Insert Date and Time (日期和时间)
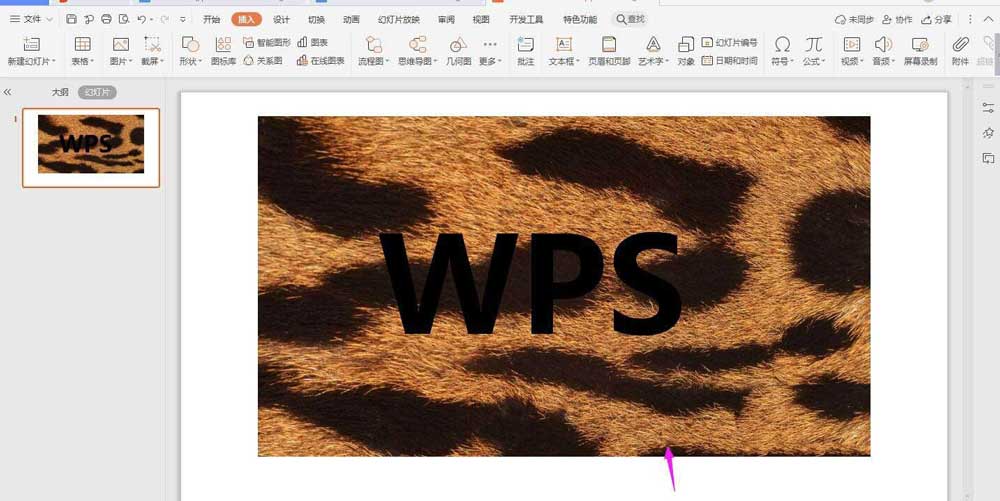1000x501 pixels. point(730,61)
